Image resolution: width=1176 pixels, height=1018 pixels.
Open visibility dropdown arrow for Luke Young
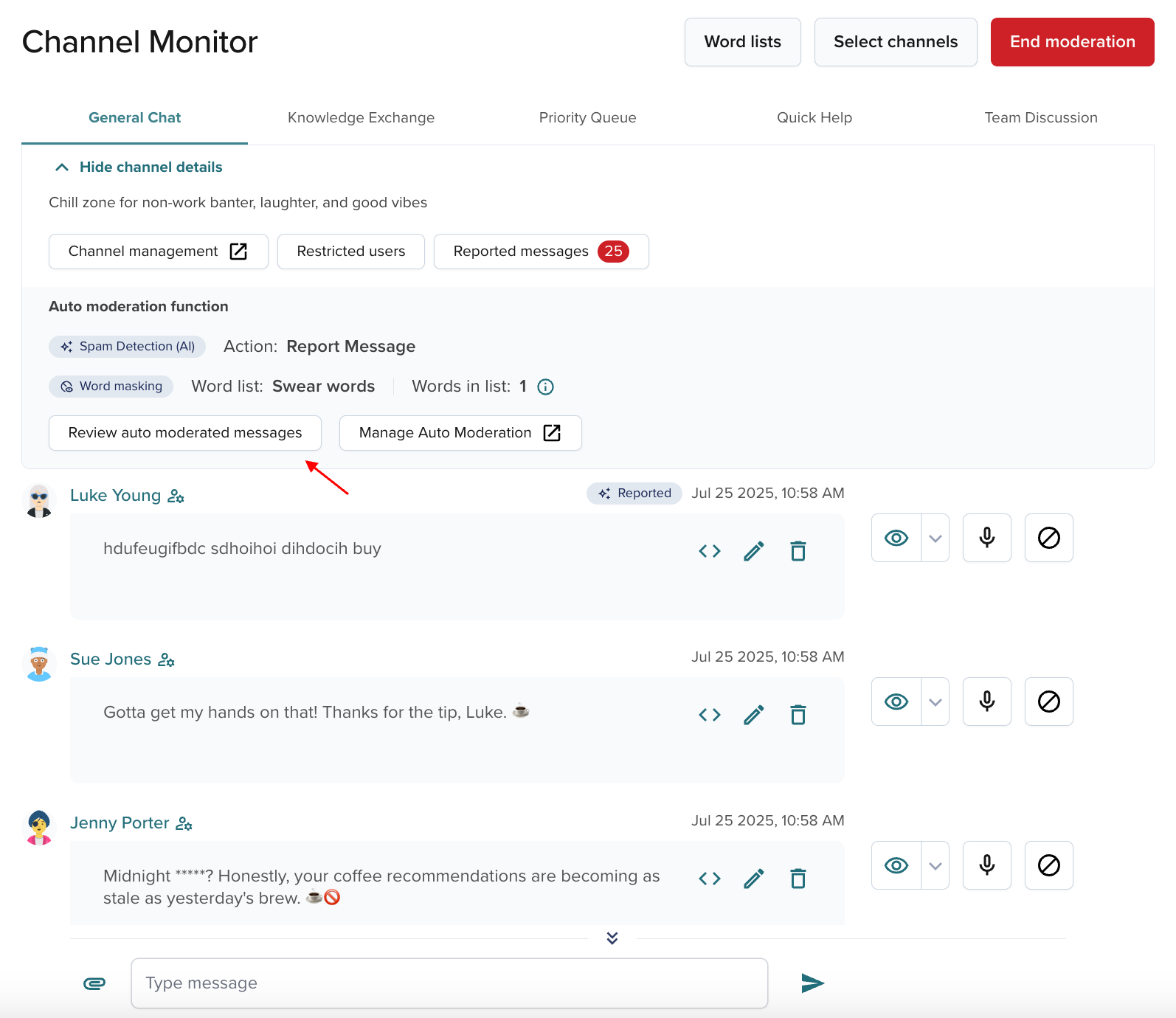click(935, 538)
